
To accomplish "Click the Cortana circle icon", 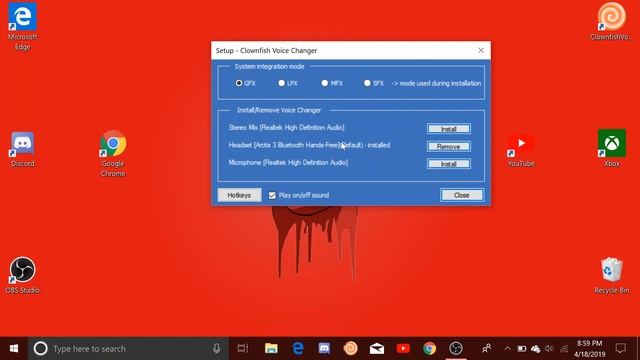I will (40, 349).
